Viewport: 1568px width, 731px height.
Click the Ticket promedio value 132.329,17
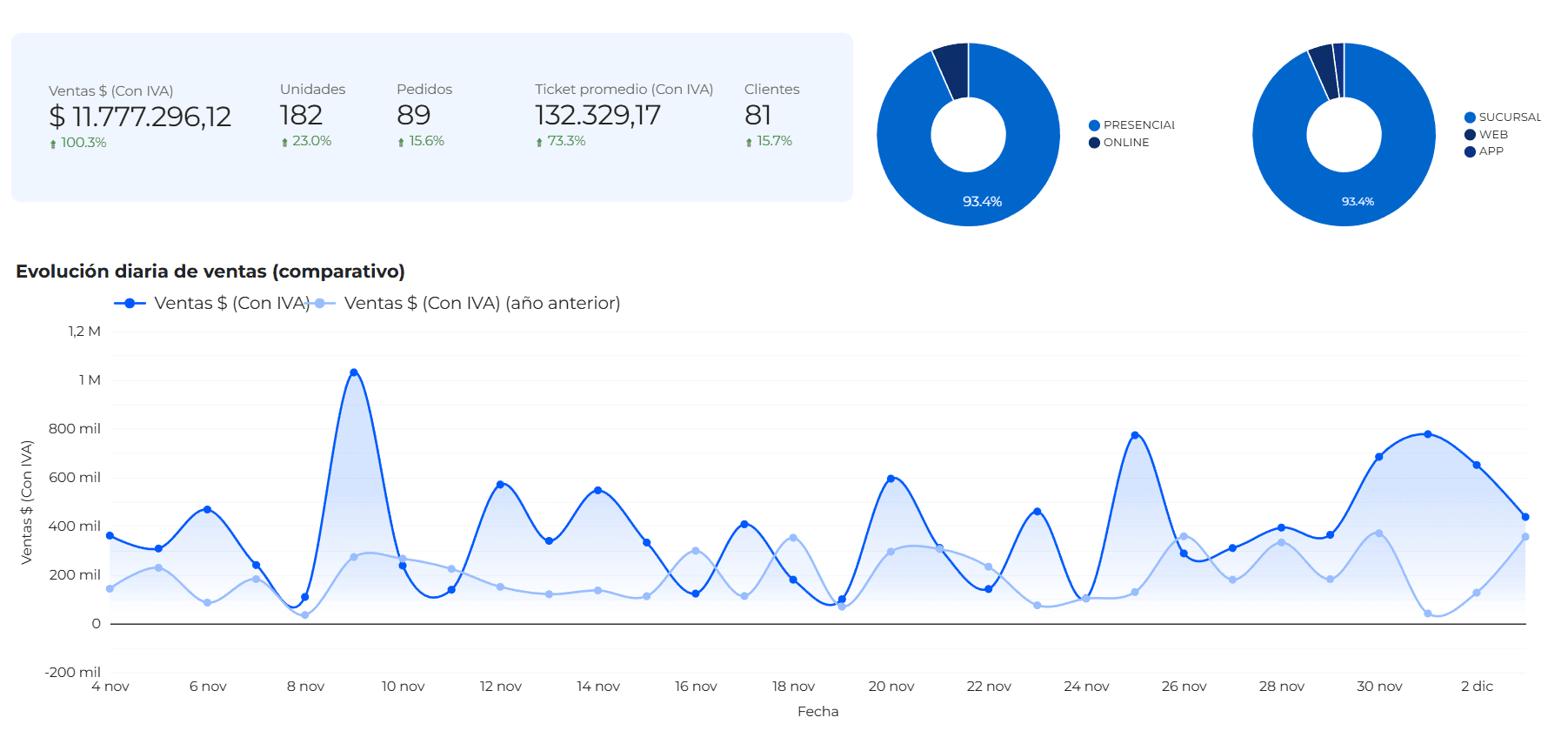(597, 115)
